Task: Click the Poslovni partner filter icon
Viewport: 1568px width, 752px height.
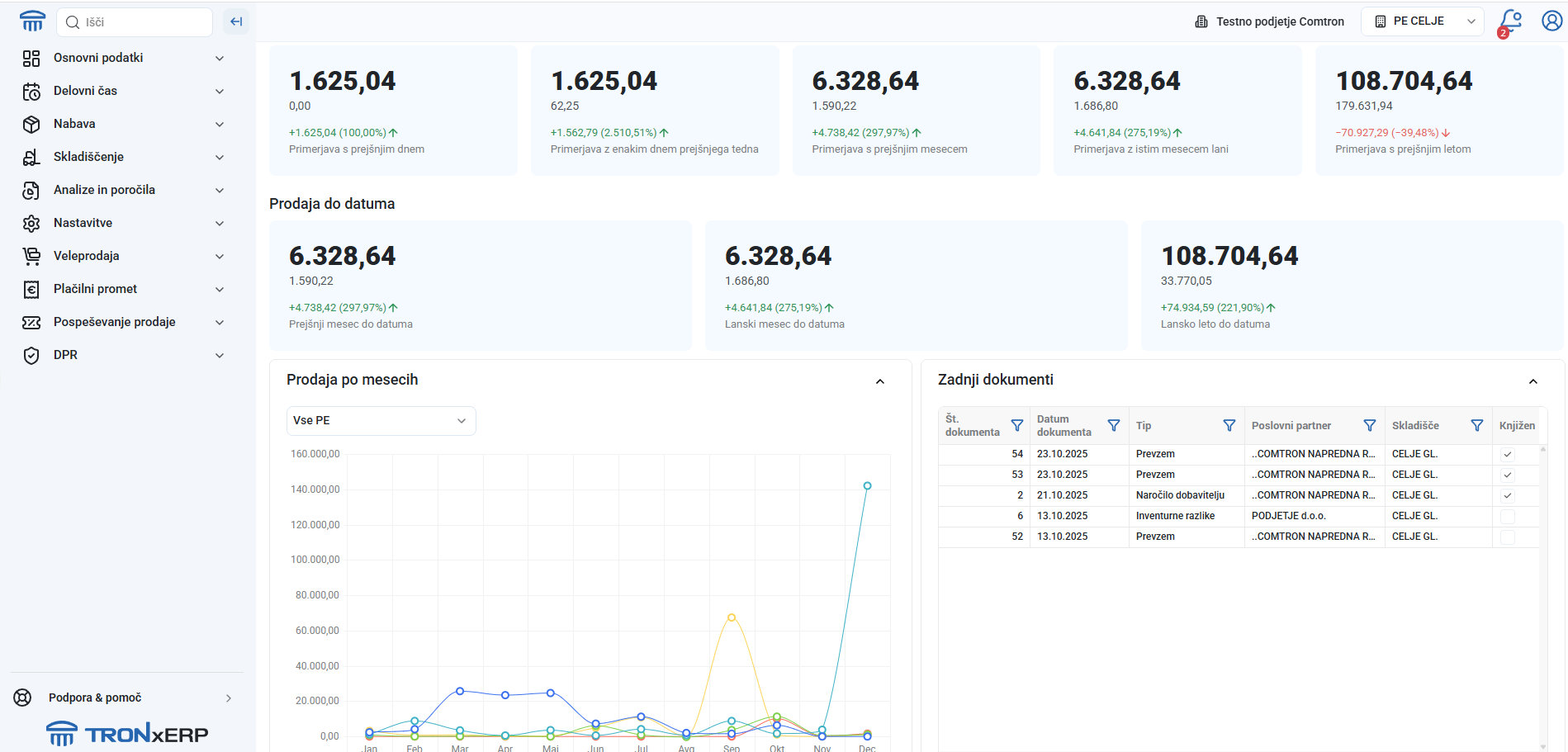Action: pos(1369,425)
